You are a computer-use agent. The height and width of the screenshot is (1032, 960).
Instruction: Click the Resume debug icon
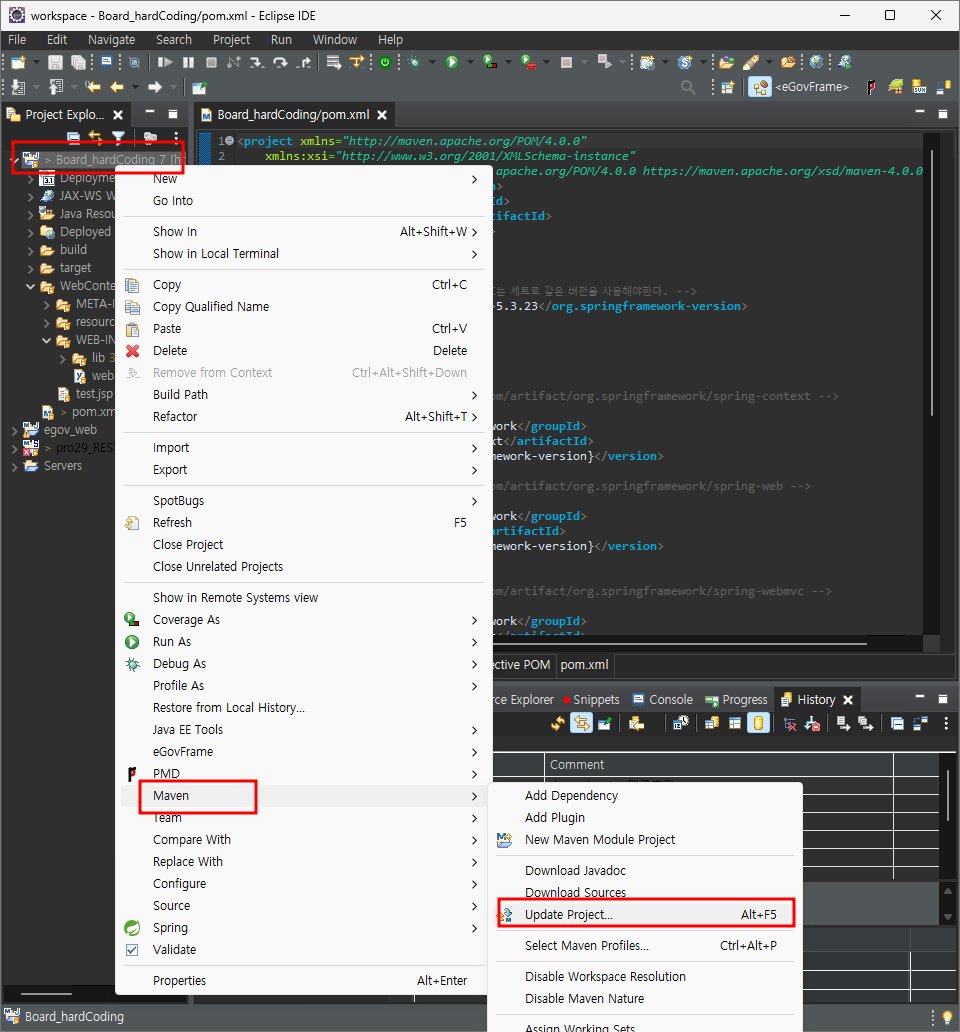coord(164,63)
